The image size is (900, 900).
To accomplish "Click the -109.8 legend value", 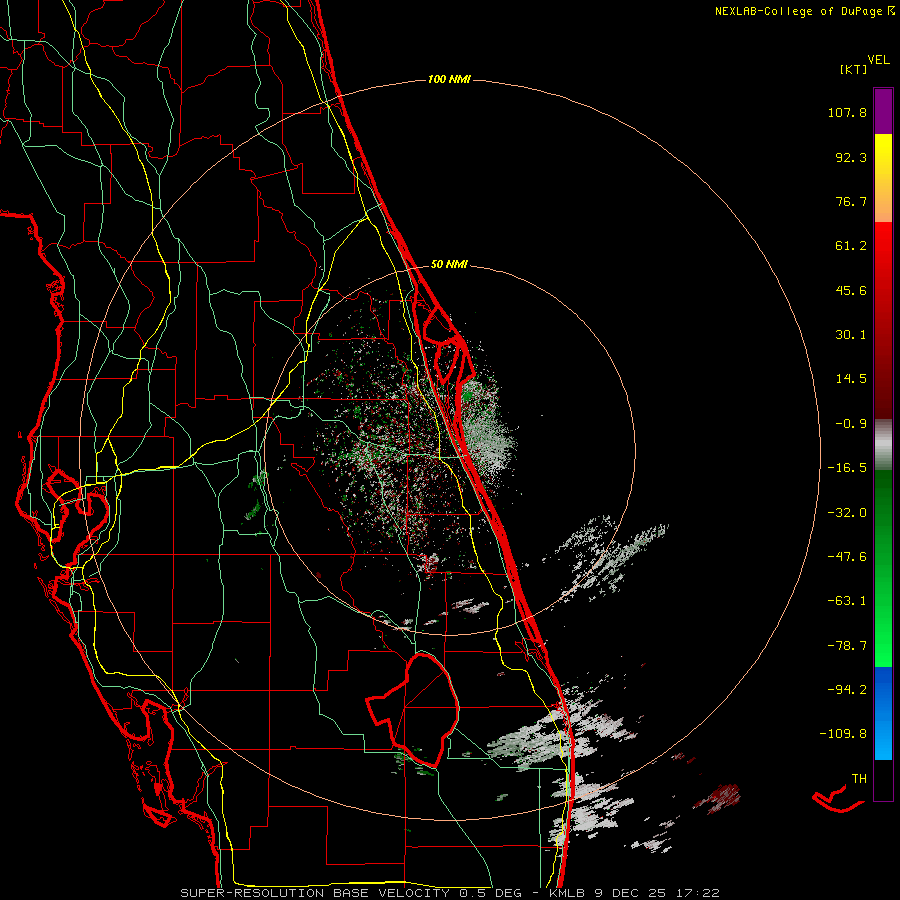I will click(x=844, y=734).
